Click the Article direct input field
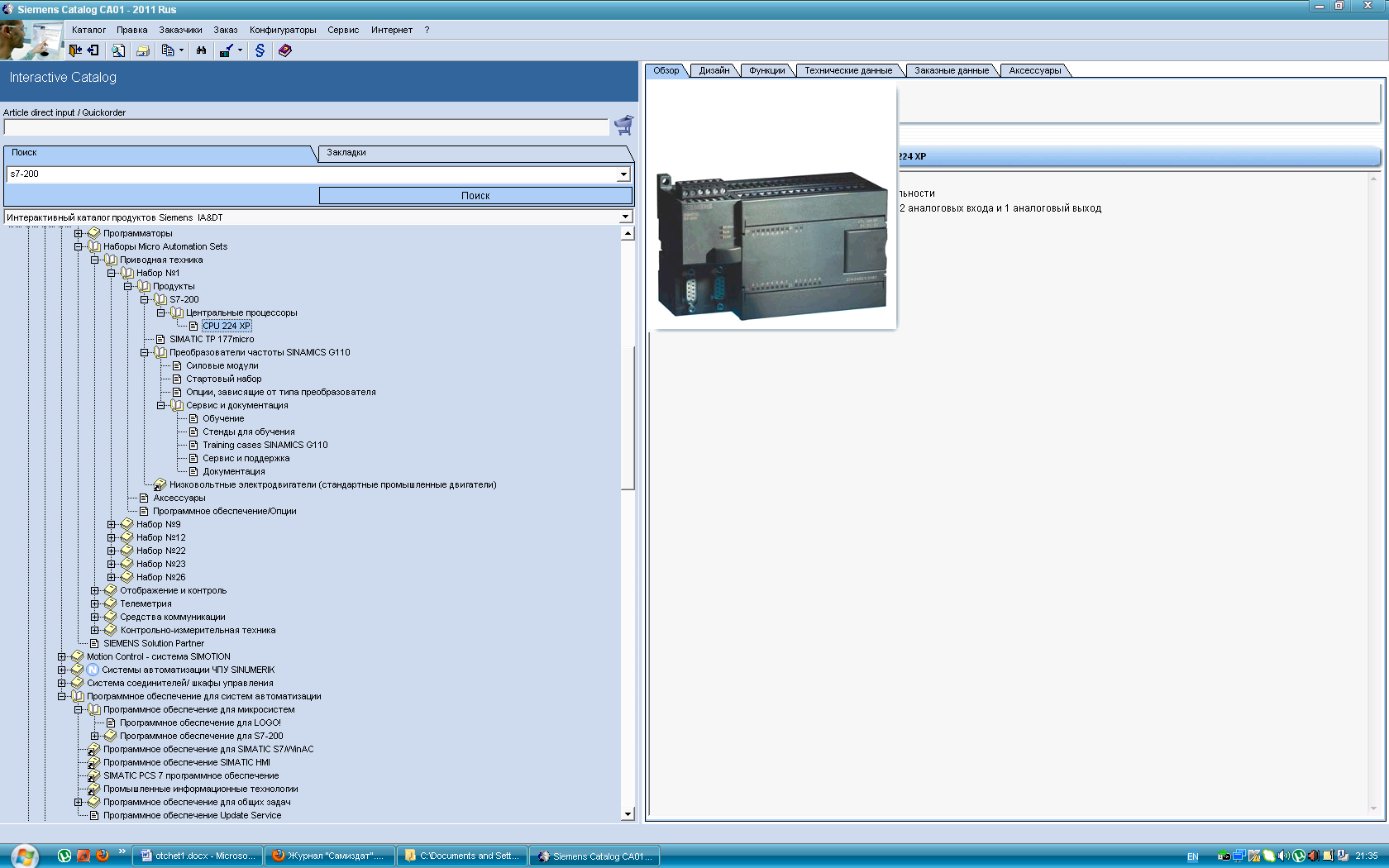Image resolution: width=1389 pixels, height=868 pixels. coord(306,127)
